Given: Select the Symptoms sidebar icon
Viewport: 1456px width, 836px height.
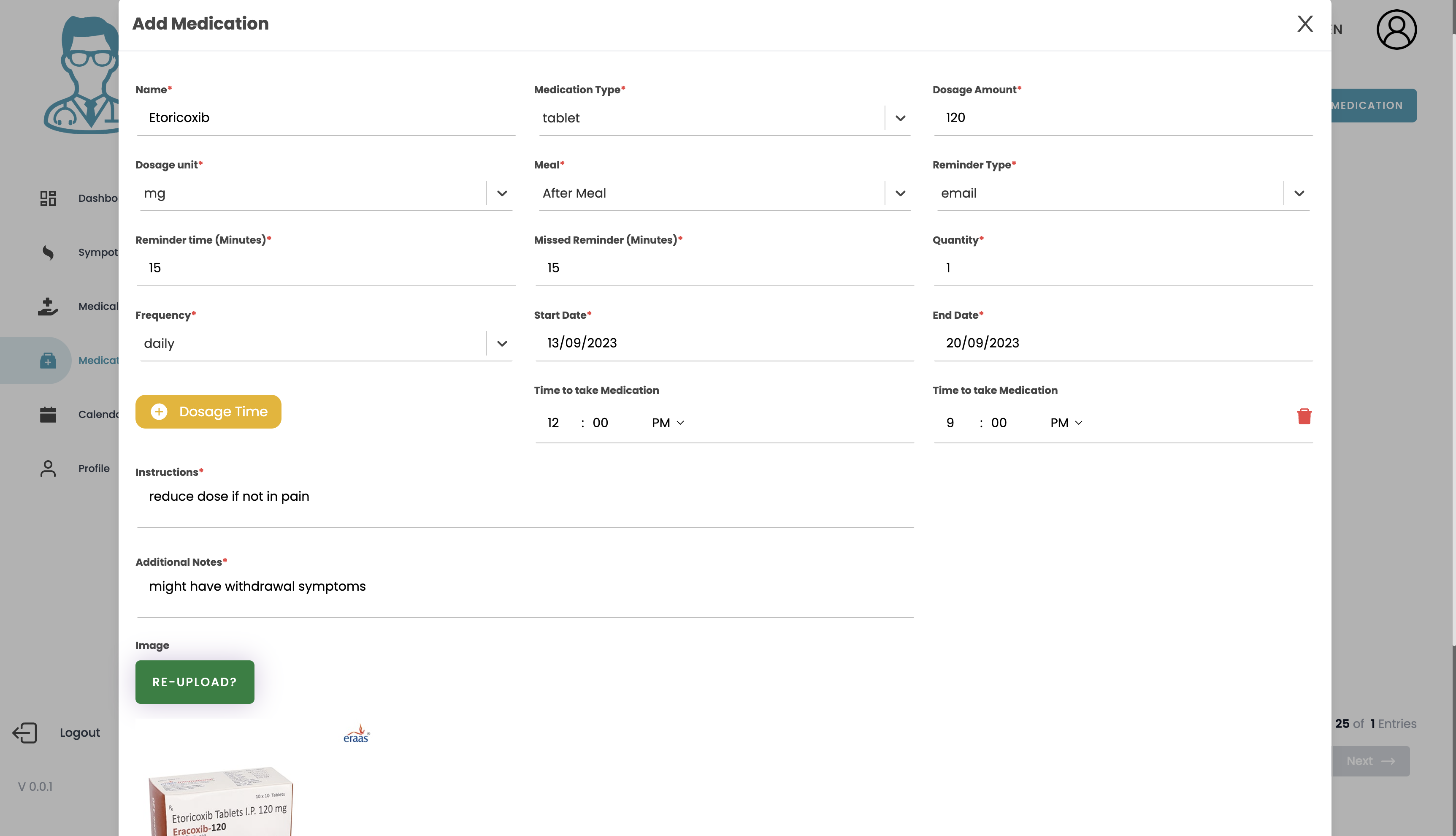Looking at the screenshot, I should tap(48, 252).
